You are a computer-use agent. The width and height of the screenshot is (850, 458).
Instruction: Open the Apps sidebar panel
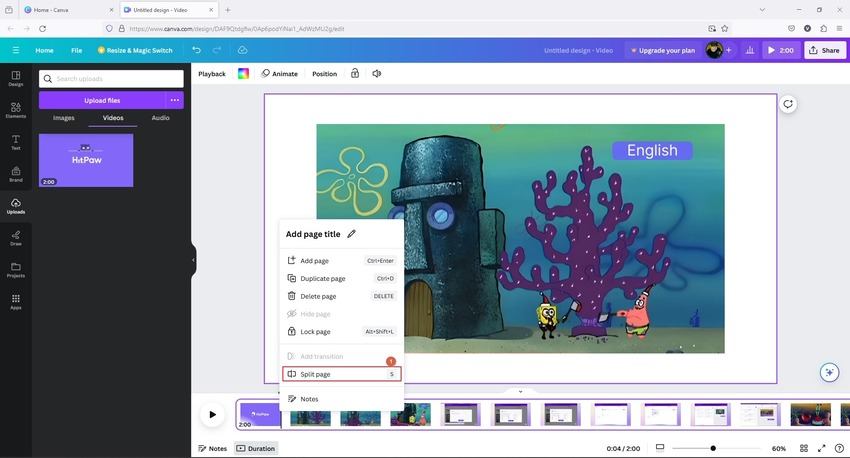click(x=16, y=302)
